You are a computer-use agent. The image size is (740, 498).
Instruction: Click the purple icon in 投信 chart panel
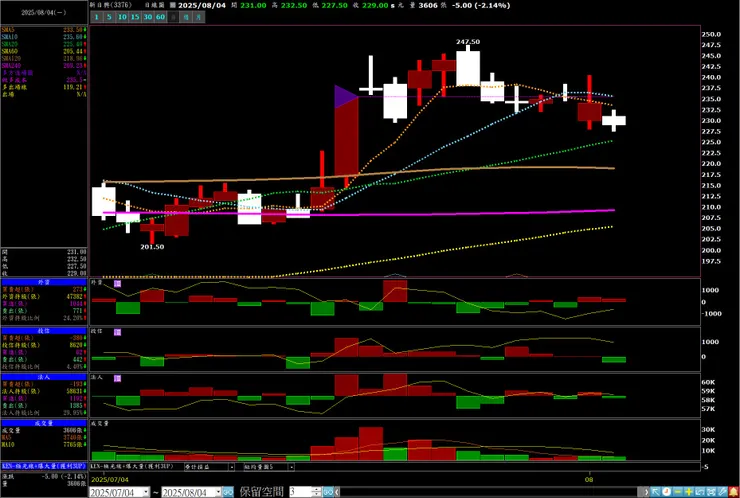(x=118, y=332)
